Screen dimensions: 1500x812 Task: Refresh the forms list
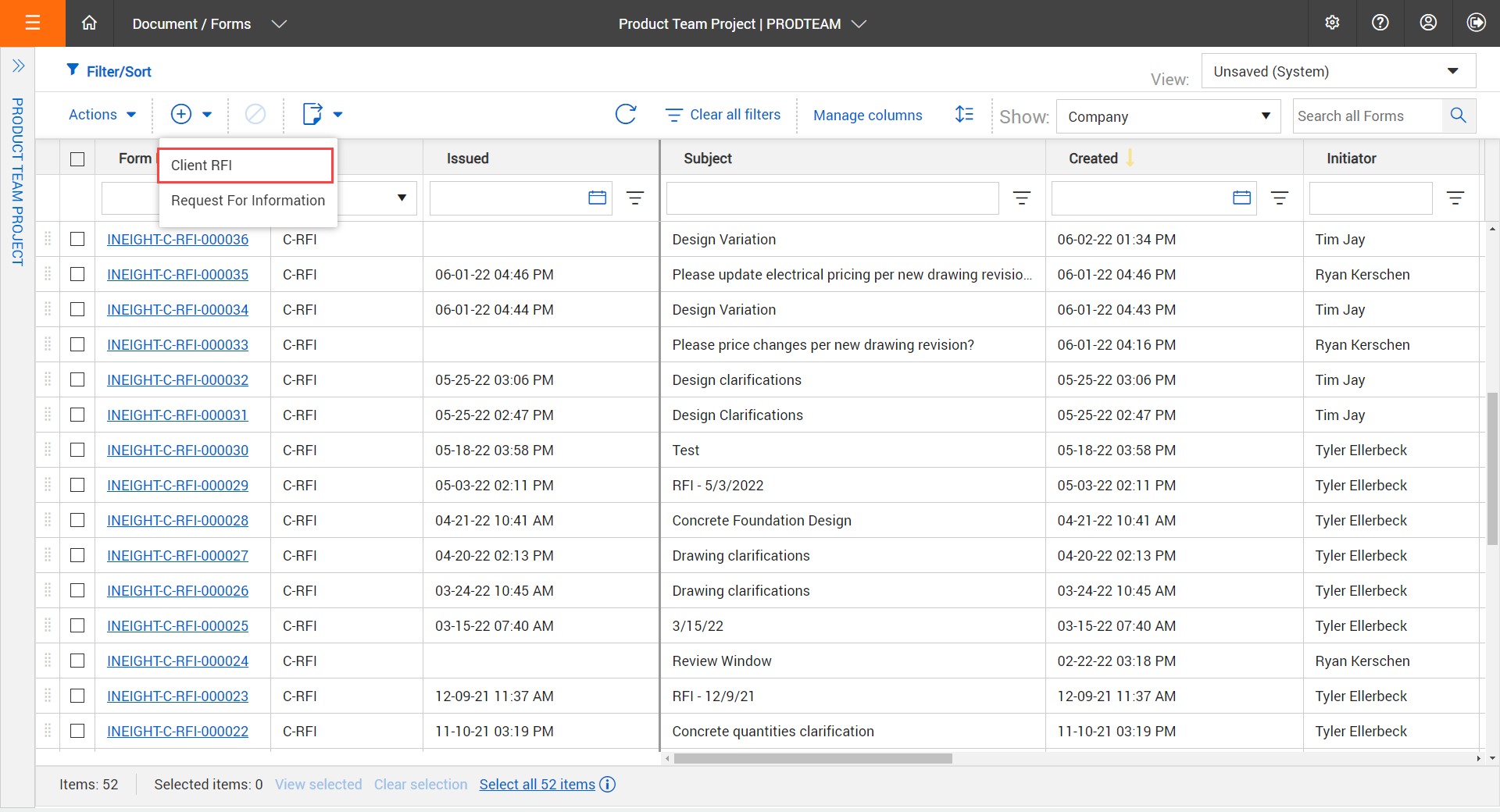627,114
